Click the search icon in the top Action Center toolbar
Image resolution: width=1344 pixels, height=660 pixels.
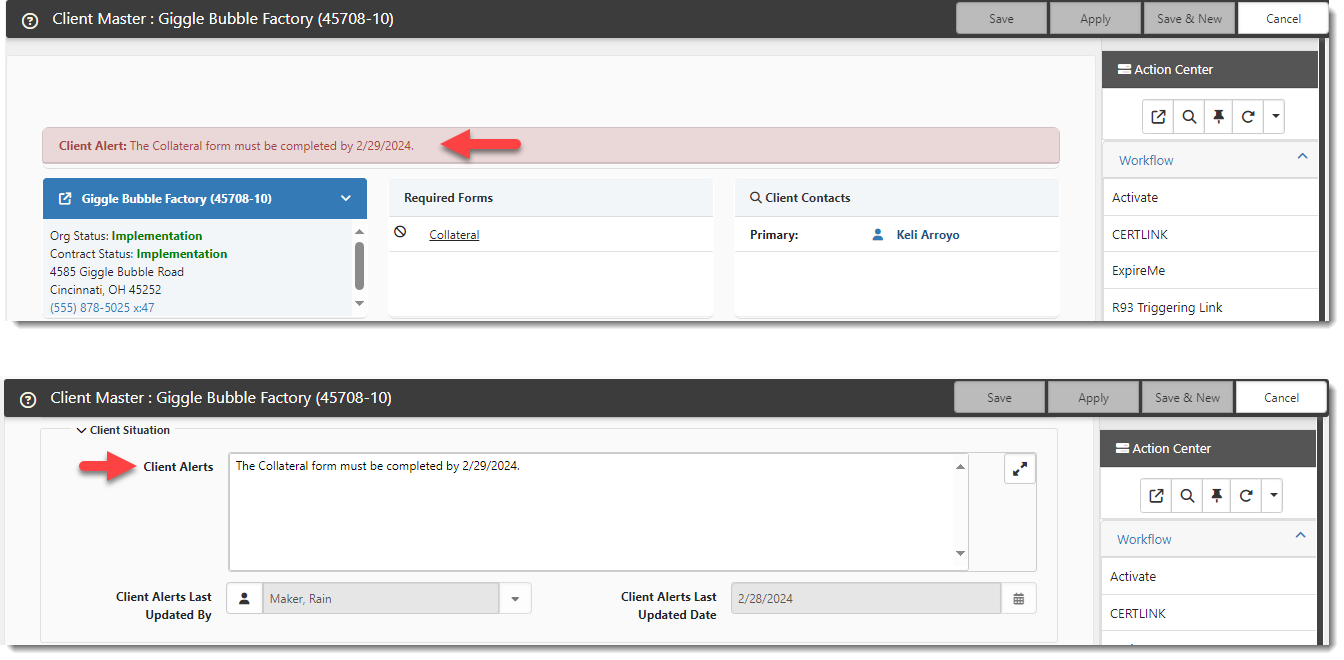(x=1188, y=117)
